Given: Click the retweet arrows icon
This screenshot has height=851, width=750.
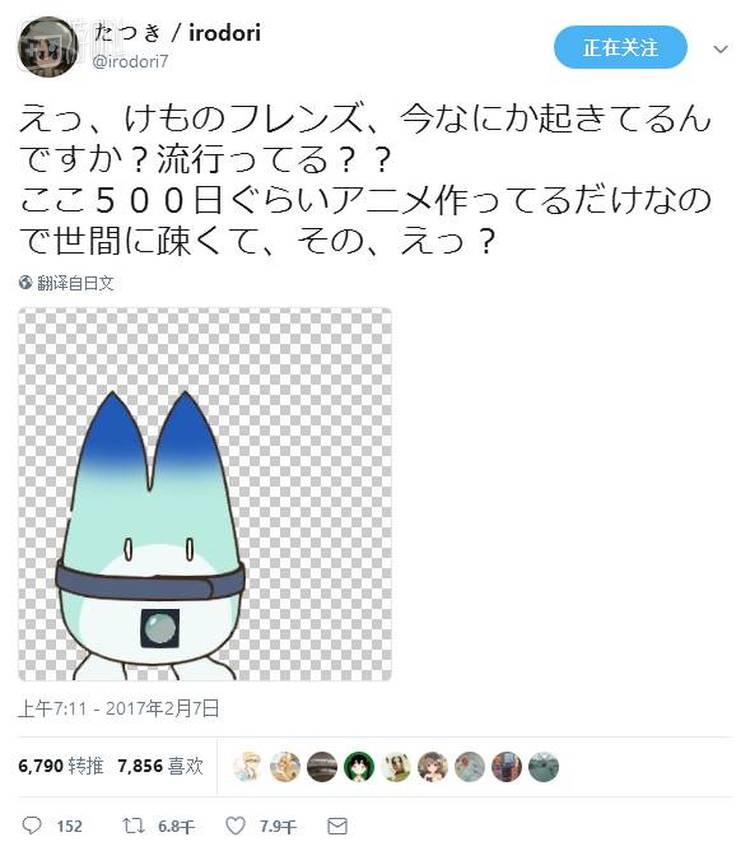Looking at the screenshot, I should 133,825.
